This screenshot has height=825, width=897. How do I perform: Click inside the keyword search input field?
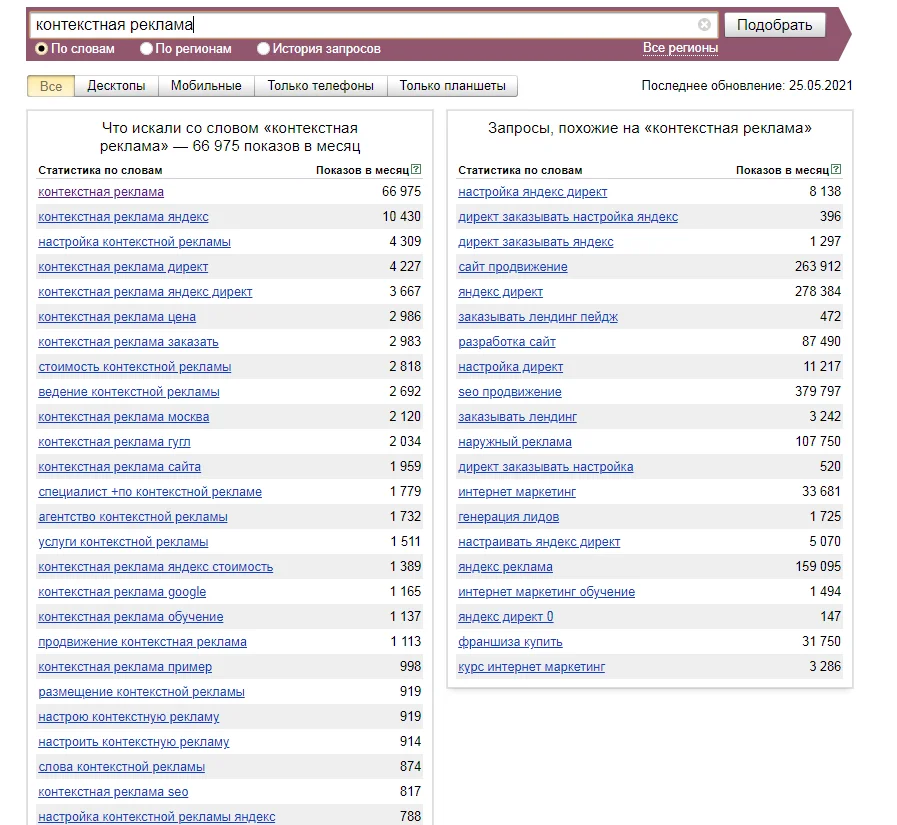click(x=300, y=24)
